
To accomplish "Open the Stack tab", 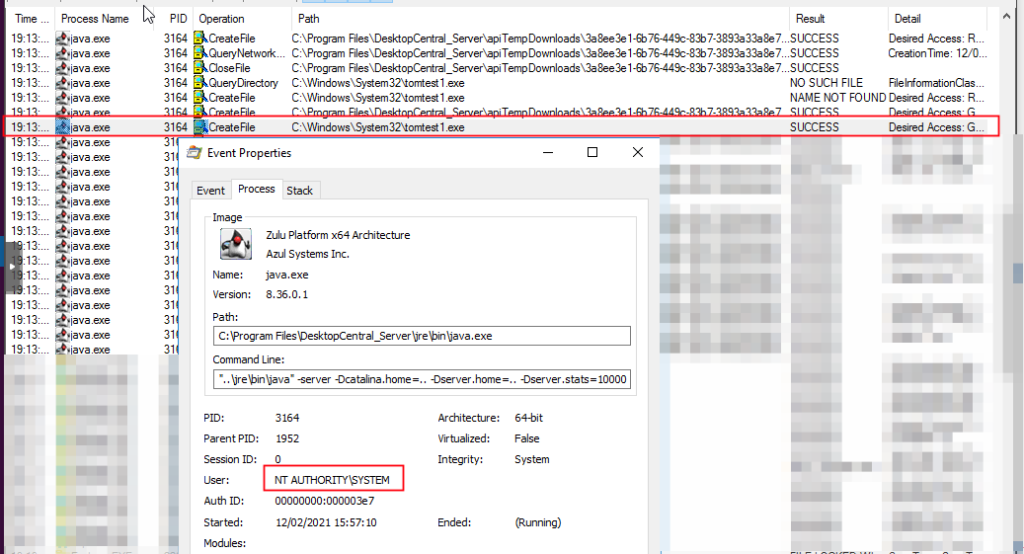I will pos(300,190).
